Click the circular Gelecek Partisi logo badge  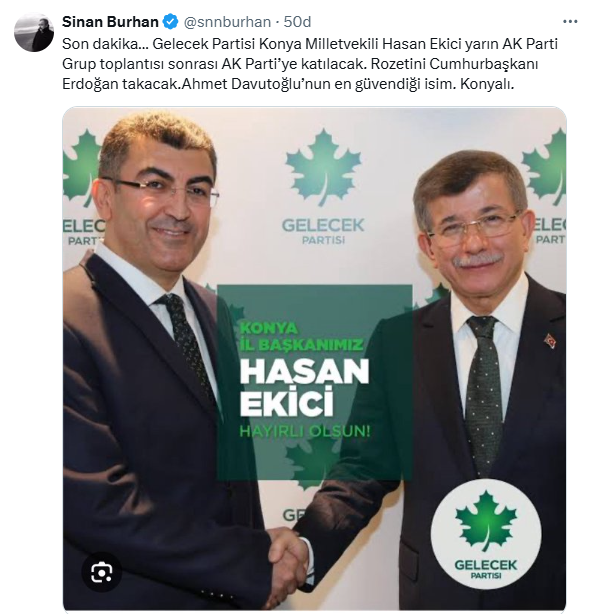[x=486, y=535]
